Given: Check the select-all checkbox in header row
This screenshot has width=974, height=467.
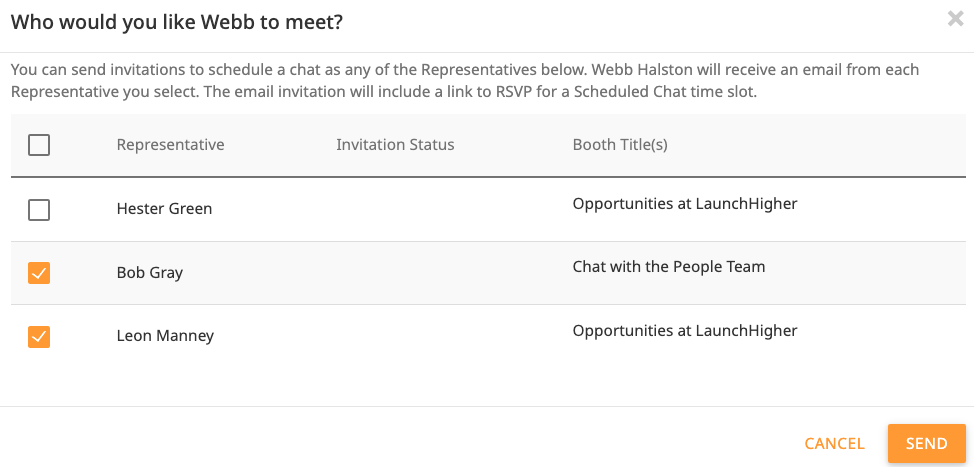Looking at the screenshot, I should 39,145.
